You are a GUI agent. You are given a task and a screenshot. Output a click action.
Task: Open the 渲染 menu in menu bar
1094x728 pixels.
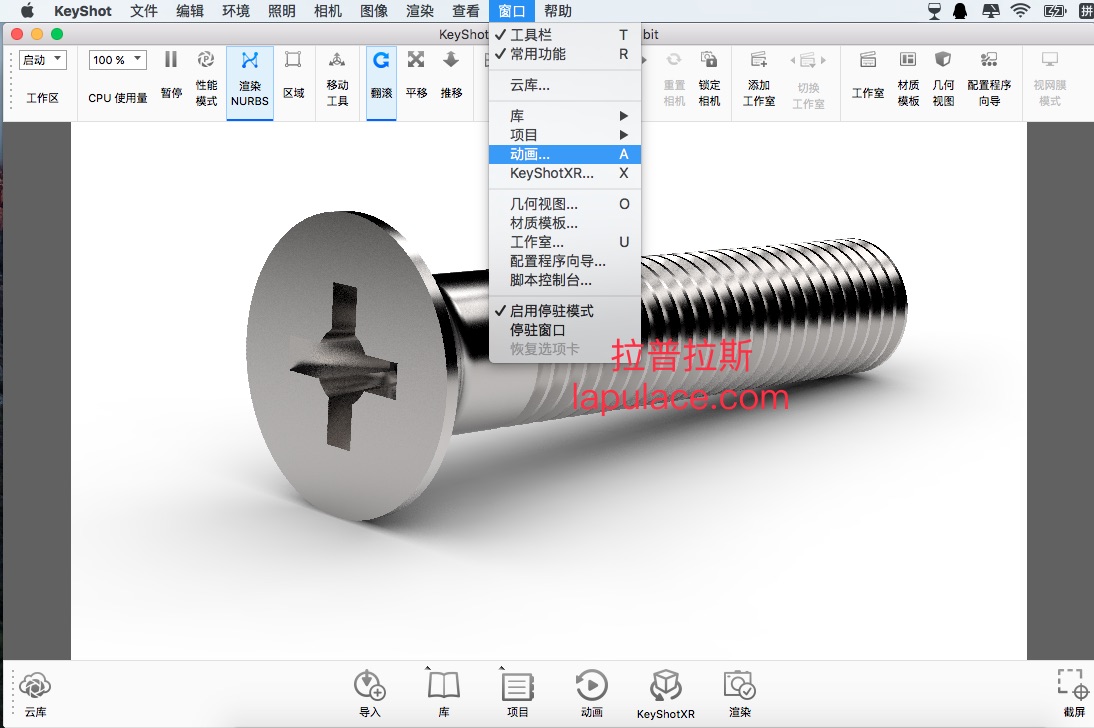[419, 11]
